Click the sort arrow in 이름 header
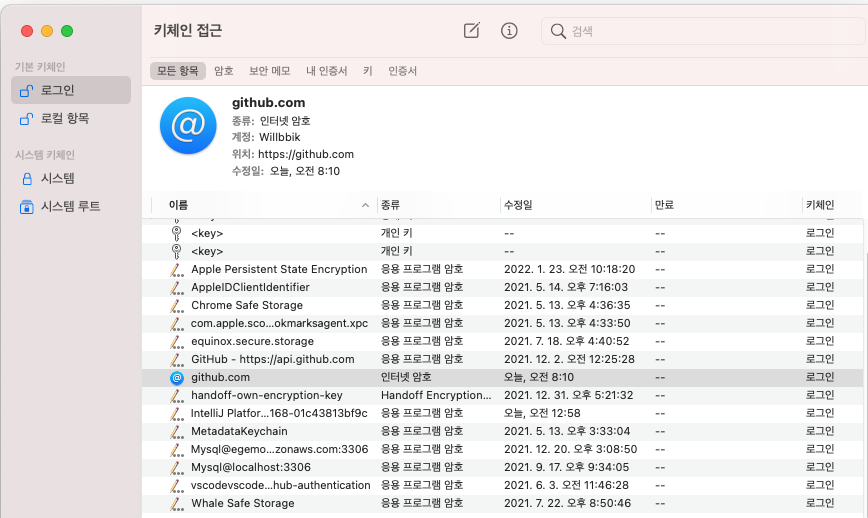Viewport: 868px width, 518px height. (x=365, y=205)
